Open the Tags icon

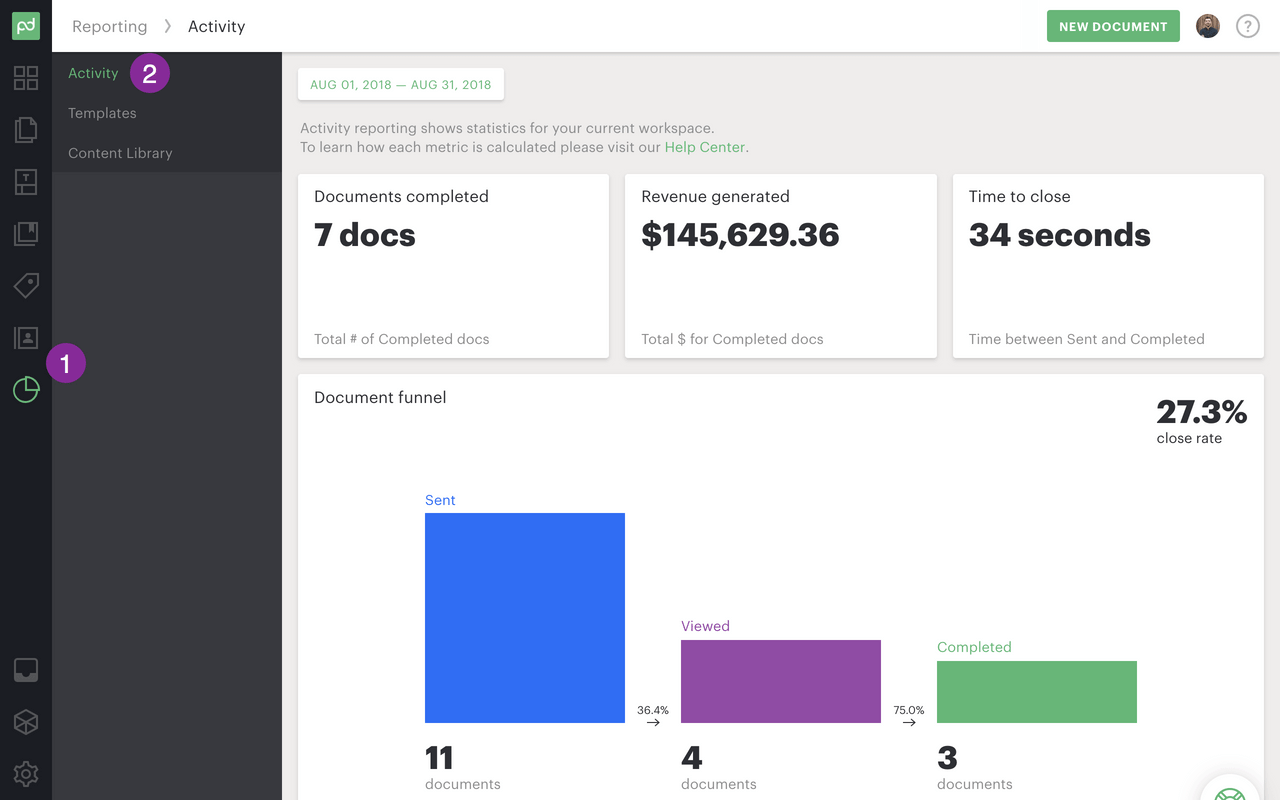25,286
